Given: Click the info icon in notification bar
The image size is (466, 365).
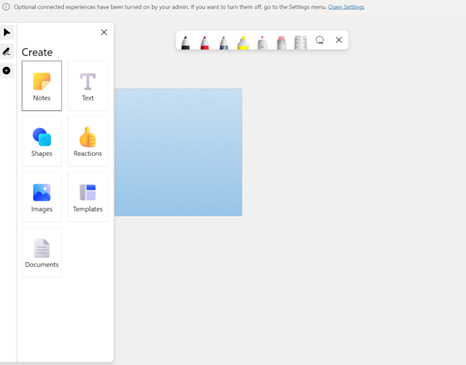Looking at the screenshot, I should 6,7.
